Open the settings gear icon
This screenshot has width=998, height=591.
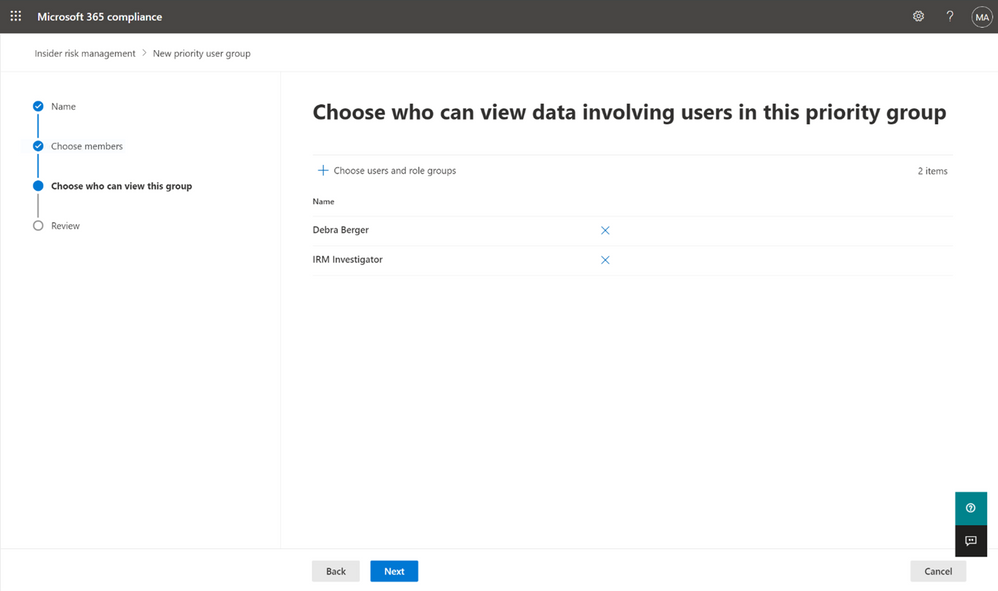point(918,16)
